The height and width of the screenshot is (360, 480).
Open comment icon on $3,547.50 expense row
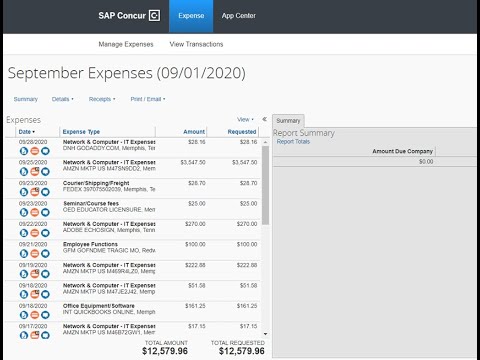tap(45, 172)
